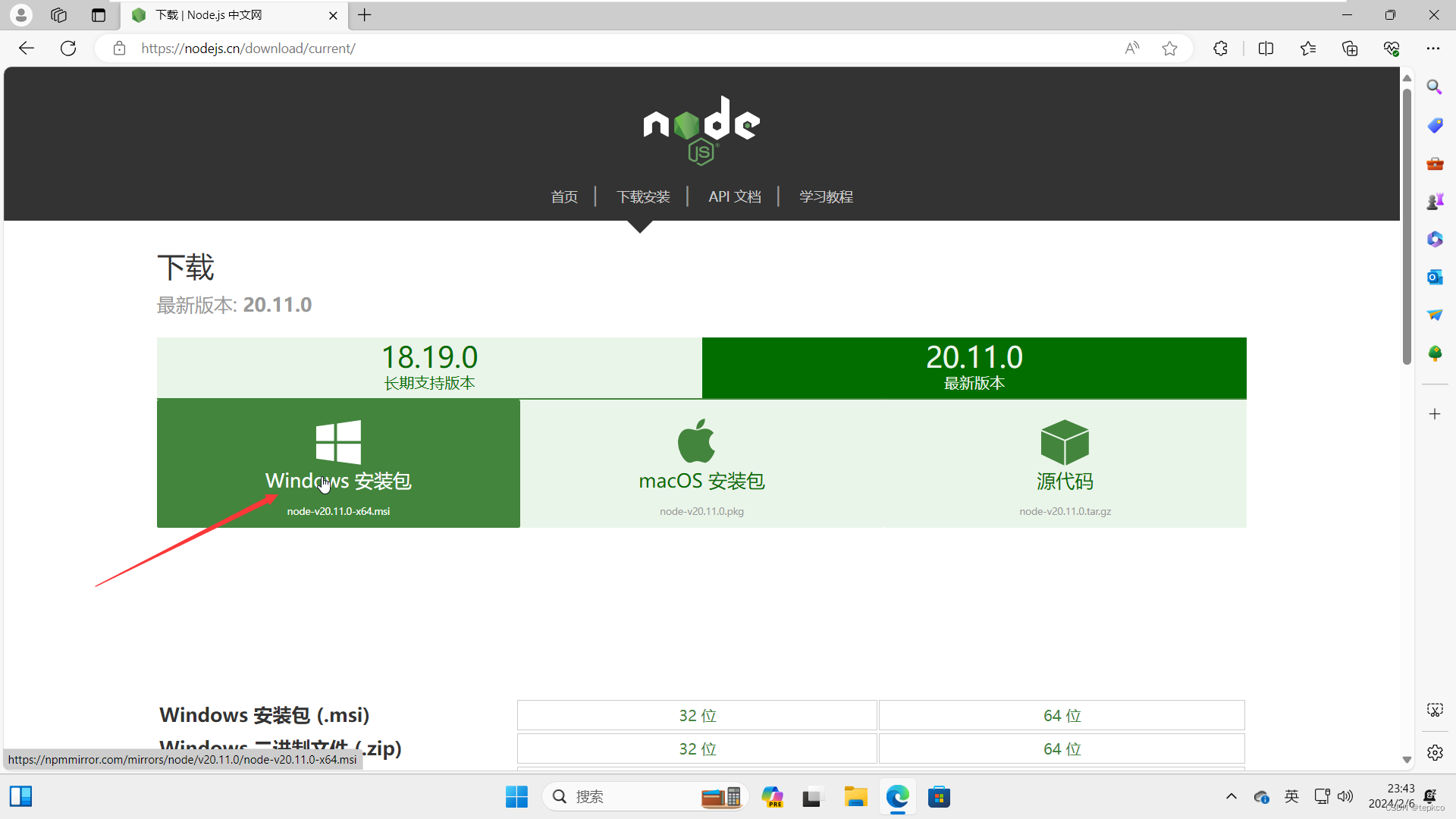Click the scrollbar up arrow
Screen dimensions: 1456x819
click(1407, 77)
